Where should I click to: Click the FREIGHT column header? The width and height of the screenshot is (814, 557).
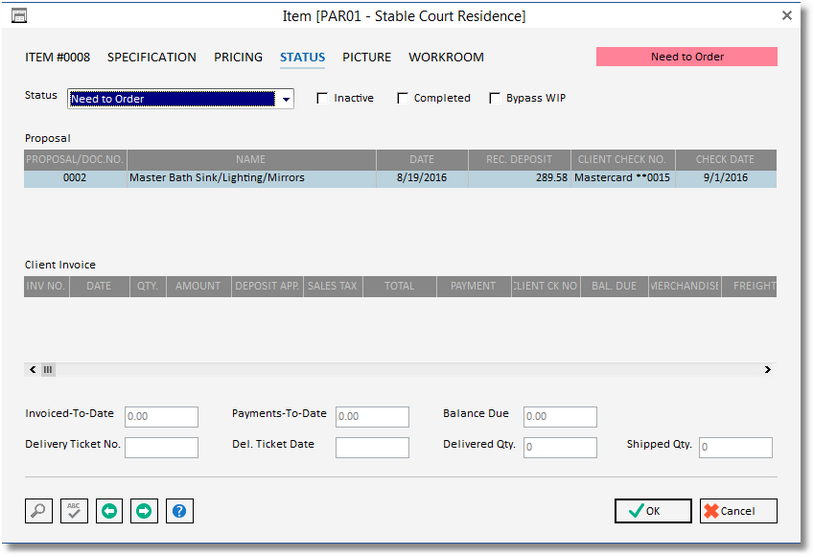click(x=749, y=287)
